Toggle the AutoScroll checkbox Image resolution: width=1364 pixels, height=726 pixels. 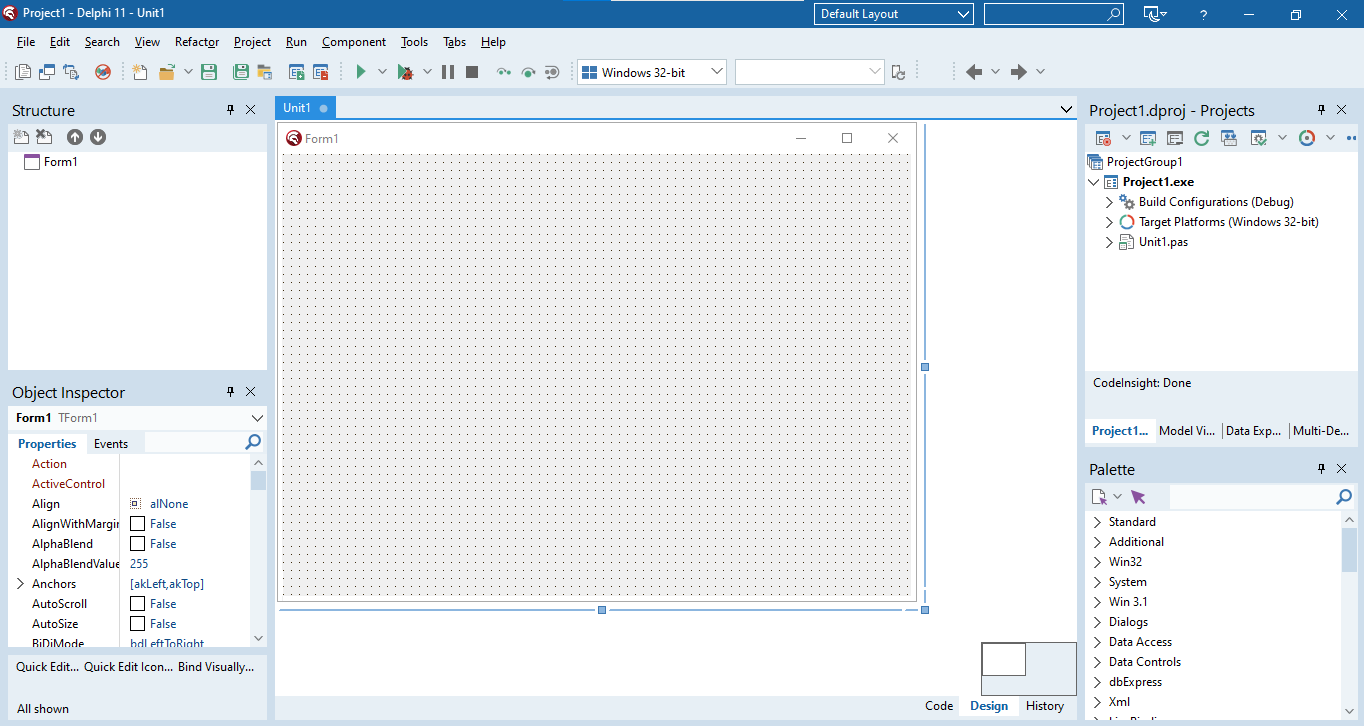pyautogui.click(x=137, y=604)
